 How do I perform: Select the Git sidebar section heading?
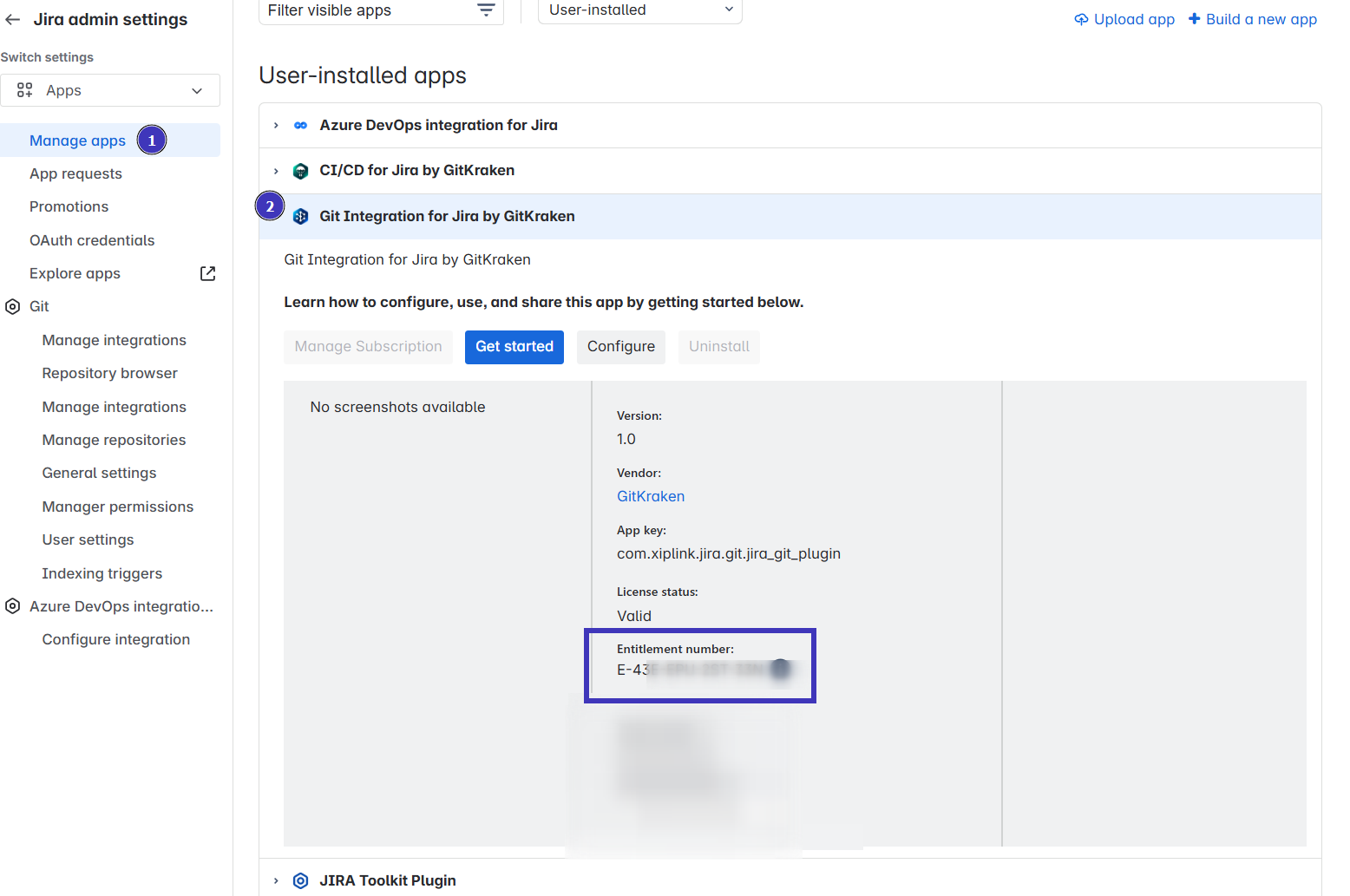[39, 306]
